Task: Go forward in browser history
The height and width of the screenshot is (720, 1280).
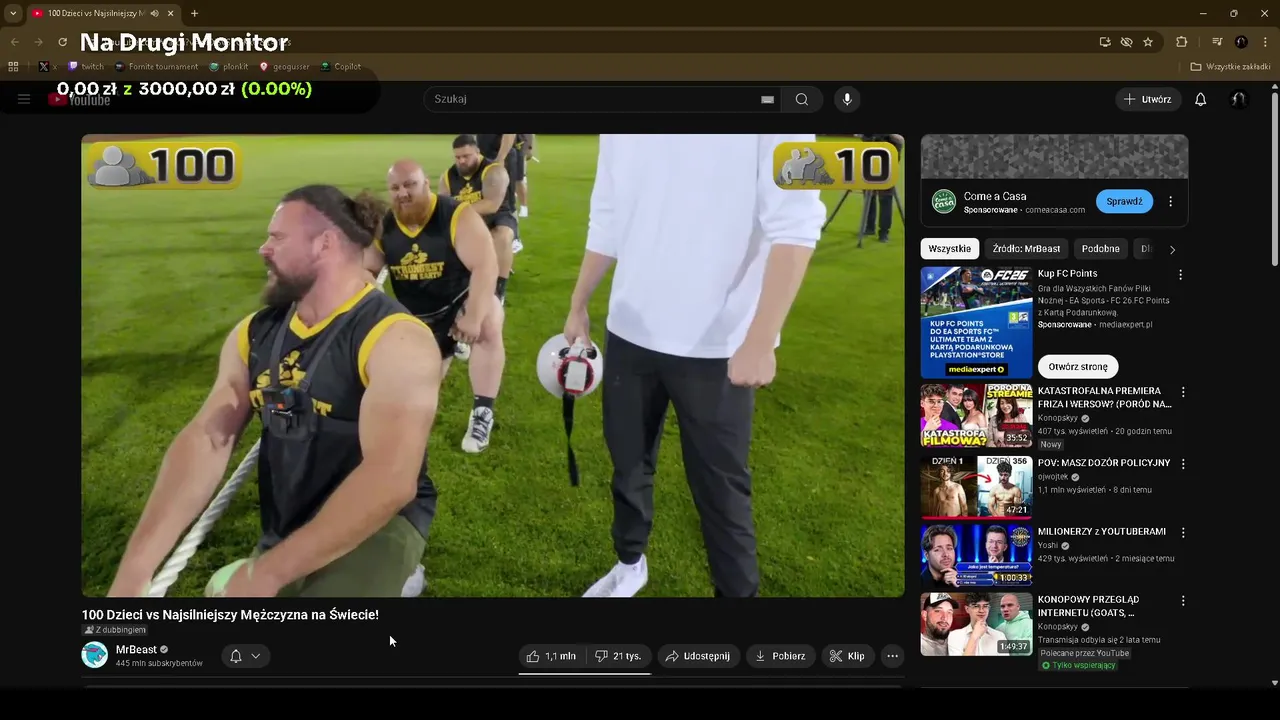Action: pos(38,42)
